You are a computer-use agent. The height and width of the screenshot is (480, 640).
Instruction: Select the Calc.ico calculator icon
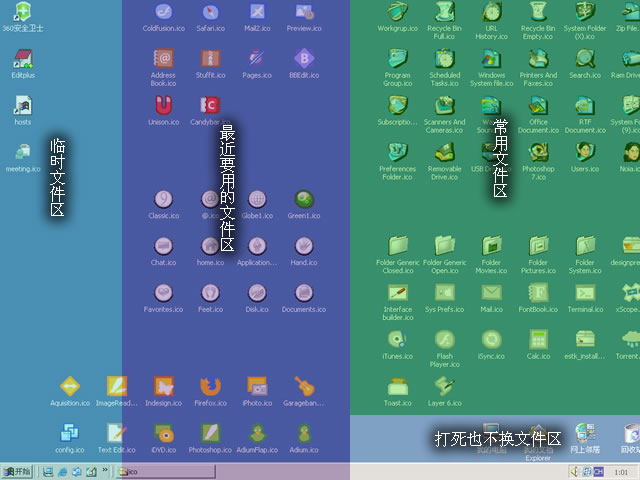coord(538,340)
